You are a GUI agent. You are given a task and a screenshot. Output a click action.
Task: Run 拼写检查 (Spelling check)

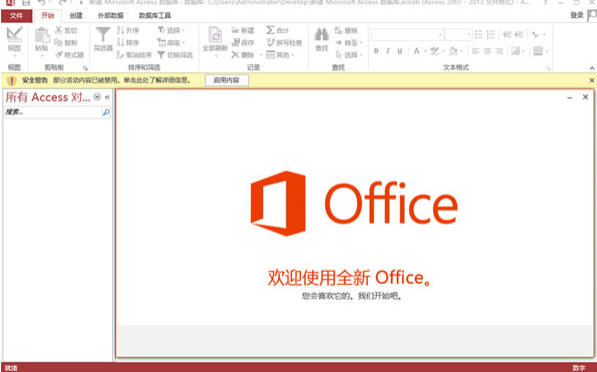pos(284,42)
